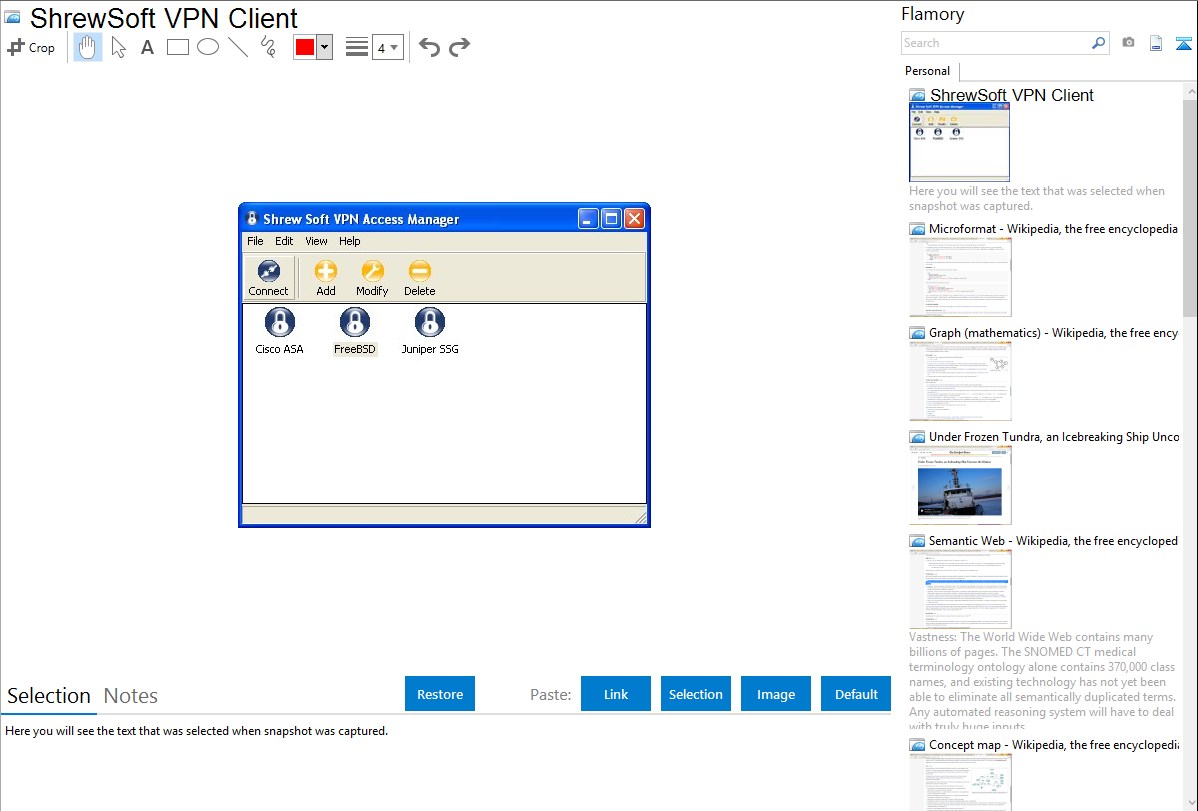The image size is (1198, 811).
Task: Click the Add connection icon
Action: coord(325,278)
